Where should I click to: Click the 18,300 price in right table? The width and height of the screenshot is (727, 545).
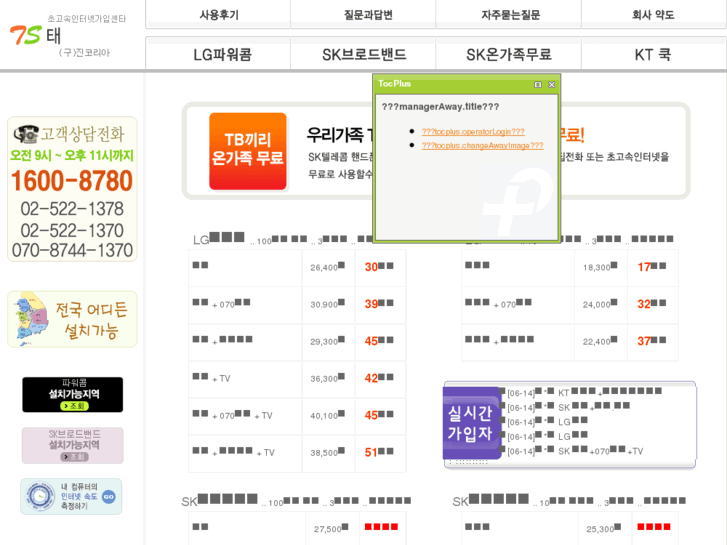pyautogui.click(x=600, y=267)
